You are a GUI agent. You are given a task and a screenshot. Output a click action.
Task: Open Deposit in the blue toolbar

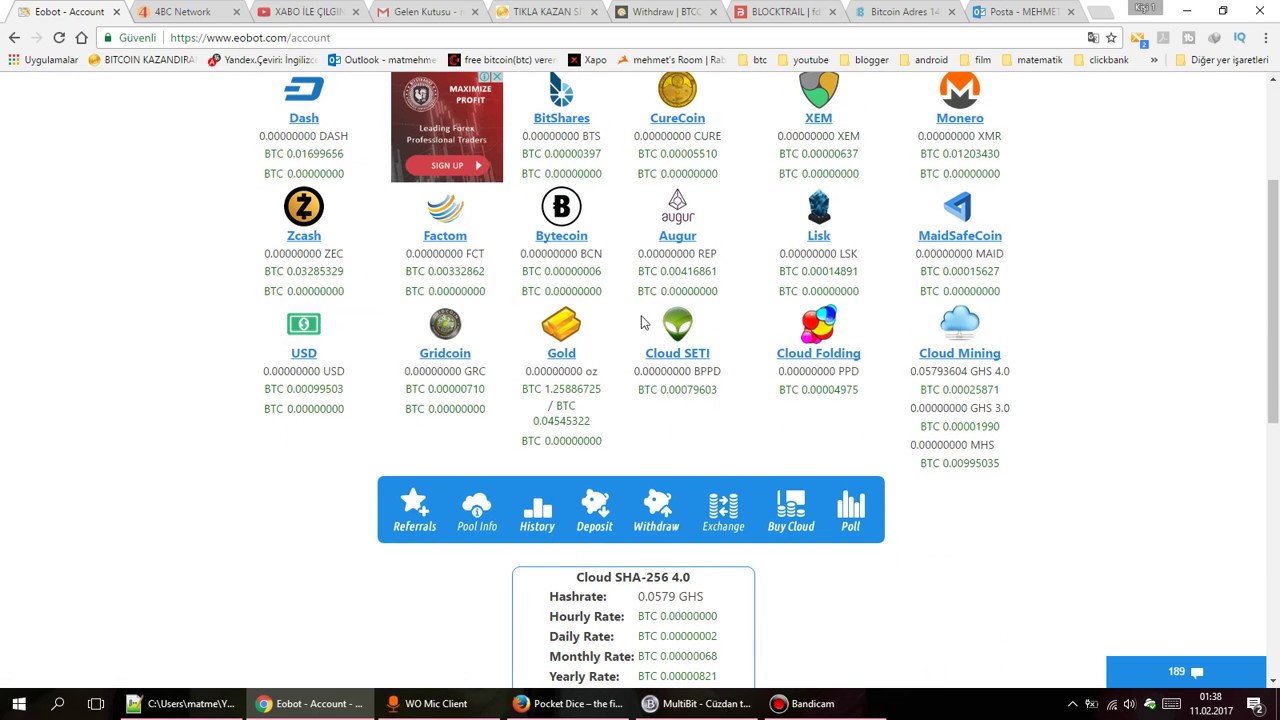594,510
